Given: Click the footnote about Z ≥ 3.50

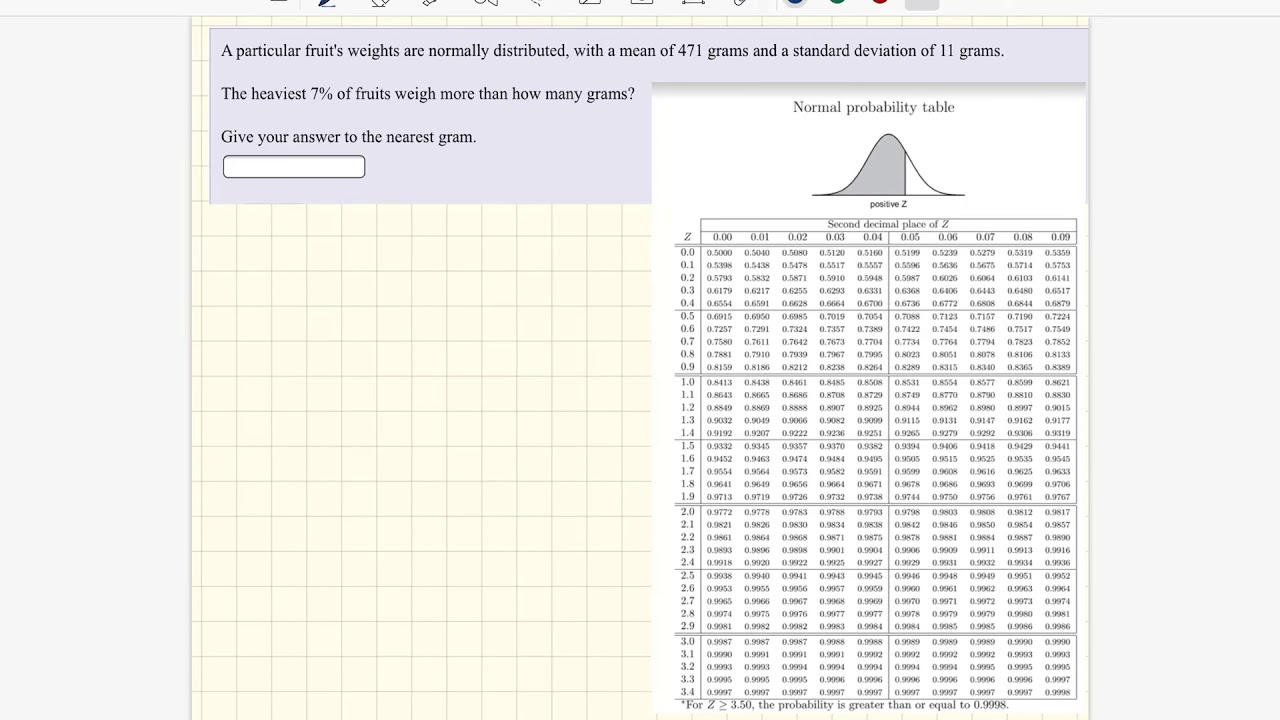Looking at the screenshot, I should coord(845,705).
